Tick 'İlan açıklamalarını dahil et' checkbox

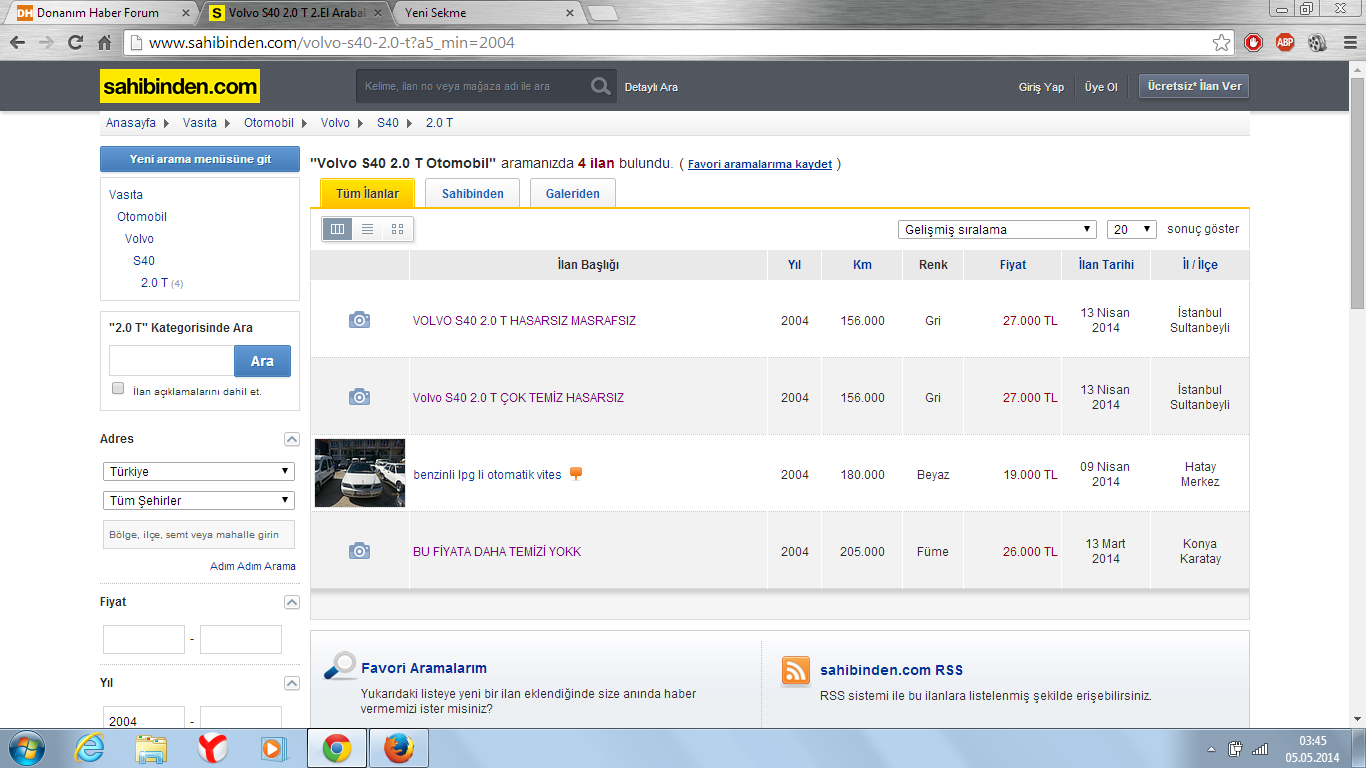click(118, 388)
